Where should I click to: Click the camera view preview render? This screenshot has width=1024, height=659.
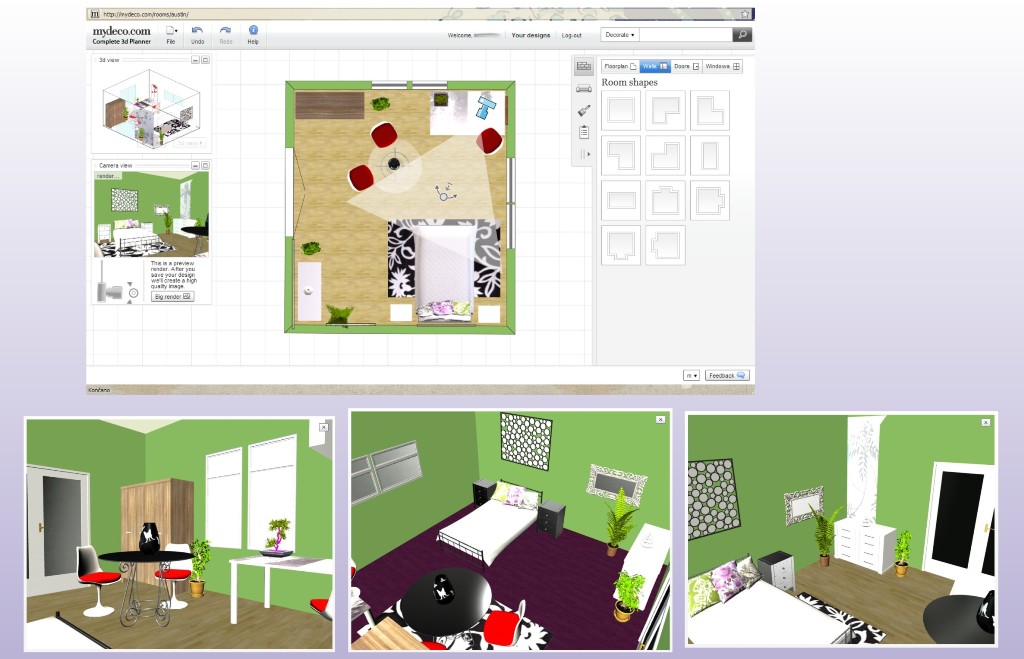pyautogui.click(x=152, y=214)
